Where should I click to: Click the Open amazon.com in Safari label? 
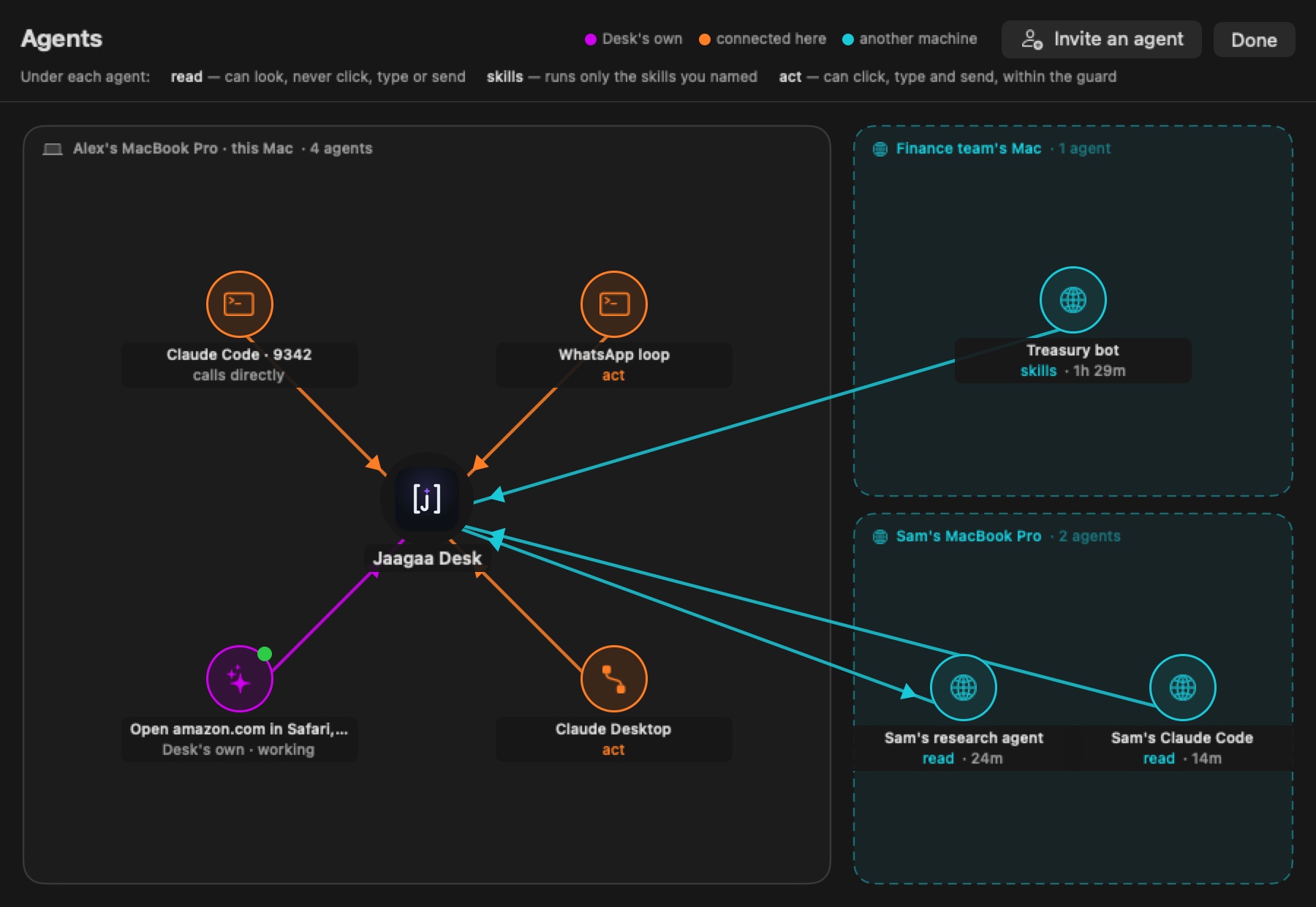click(239, 729)
